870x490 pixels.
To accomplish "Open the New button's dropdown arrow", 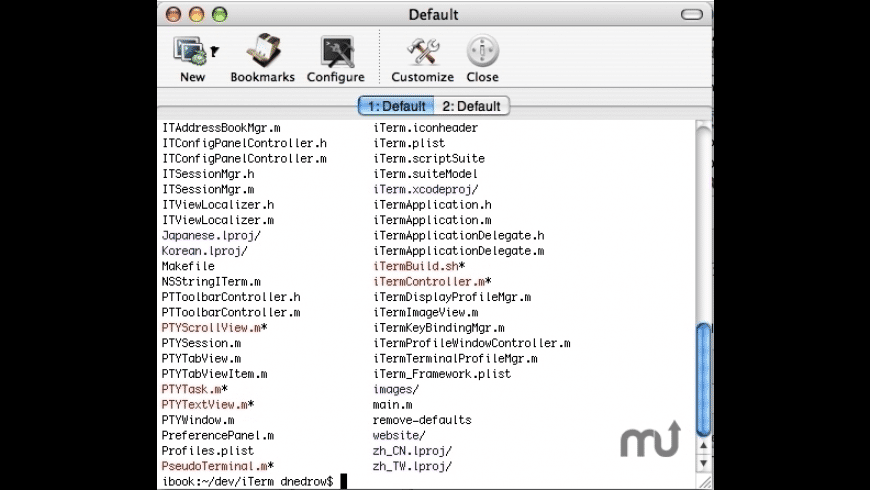I will point(215,52).
